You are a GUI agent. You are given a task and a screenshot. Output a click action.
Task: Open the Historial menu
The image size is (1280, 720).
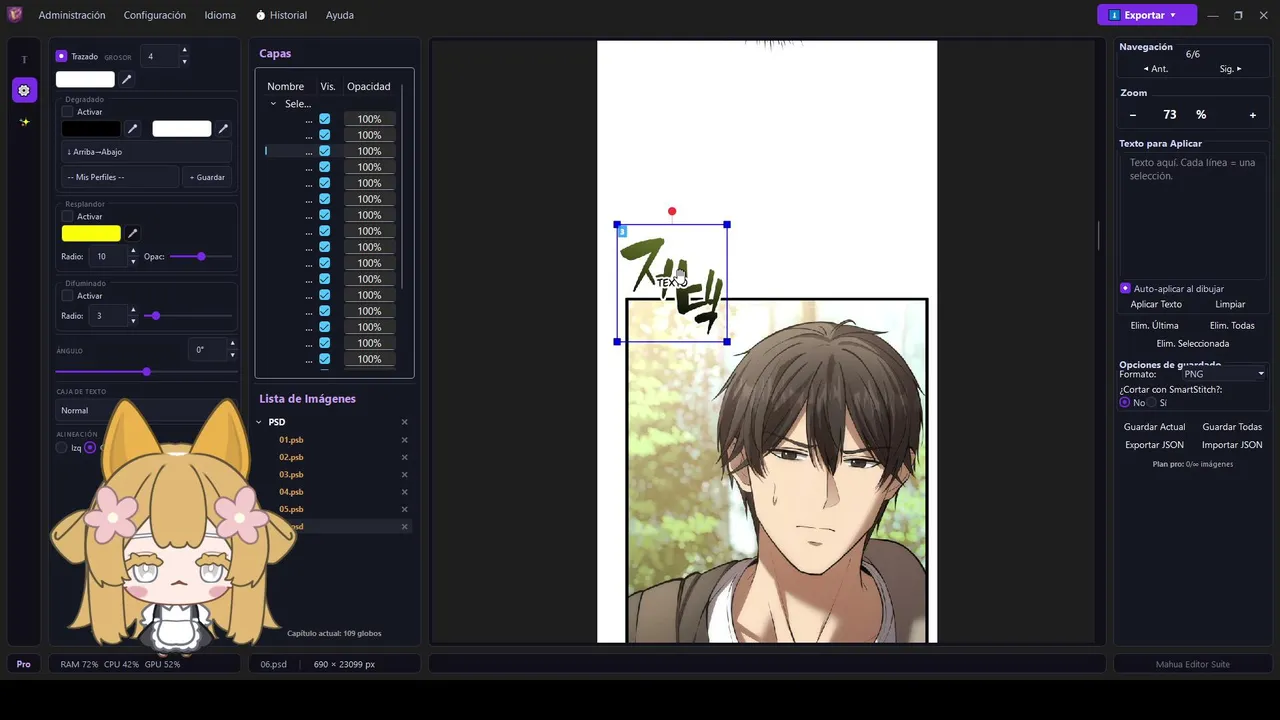281,15
